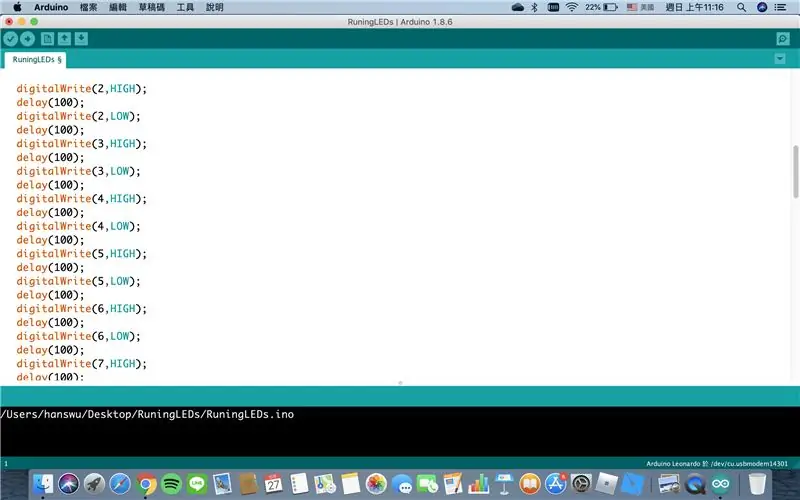Open Maps from the Dock
Viewport: 800px width, 500px height.
pos(325,484)
